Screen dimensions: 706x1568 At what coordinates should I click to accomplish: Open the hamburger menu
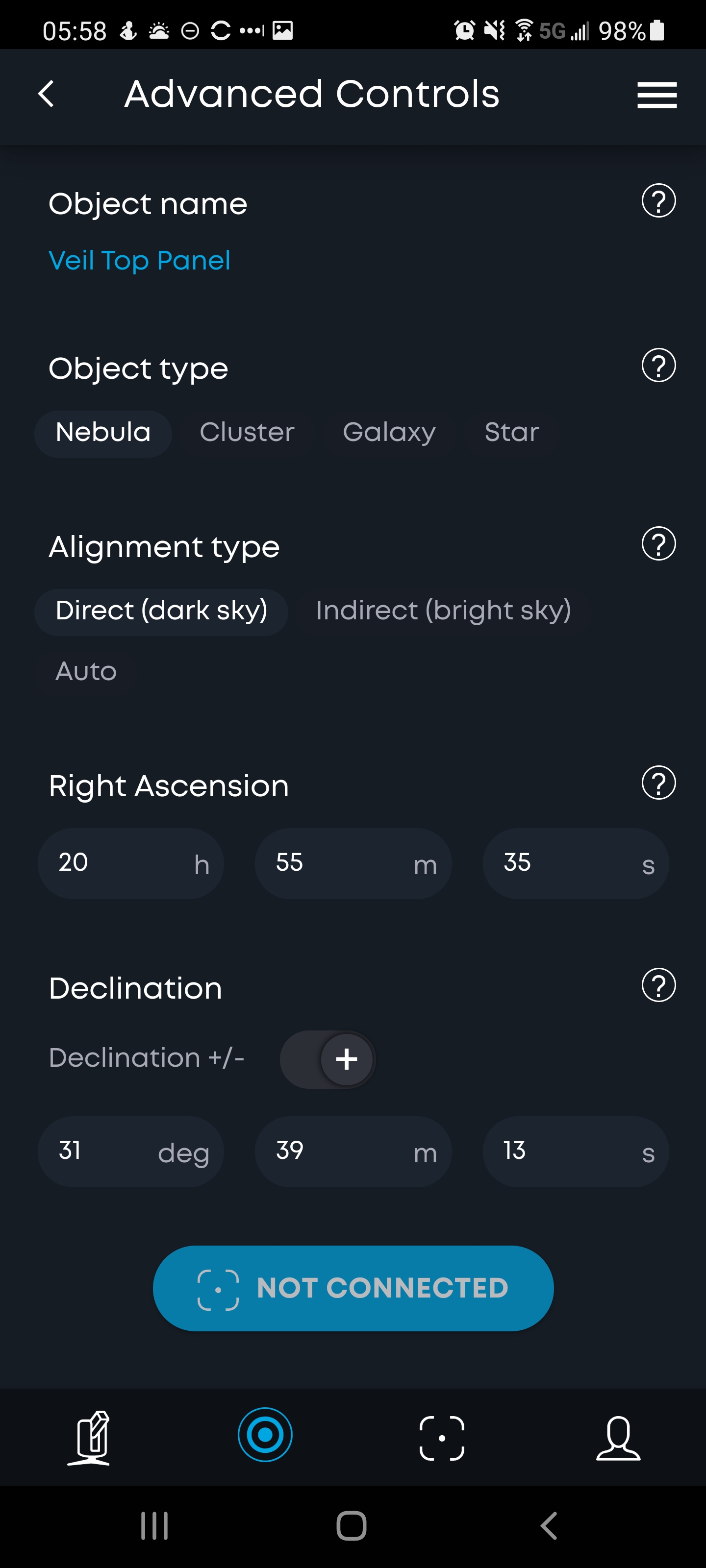pos(656,96)
